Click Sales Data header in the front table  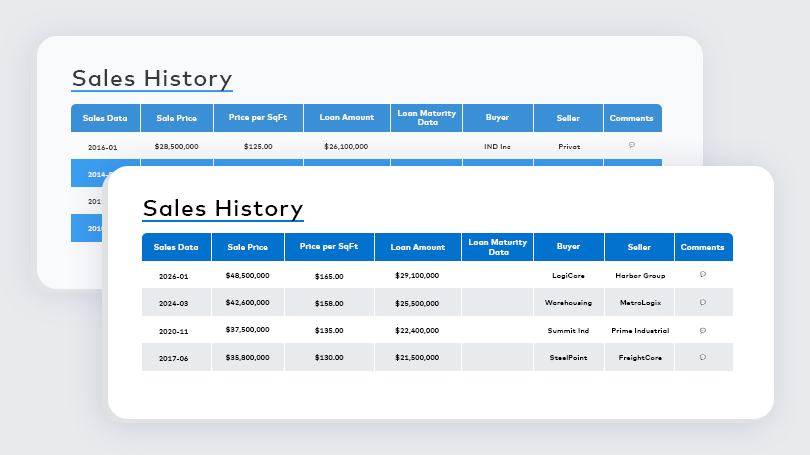[x=176, y=247]
